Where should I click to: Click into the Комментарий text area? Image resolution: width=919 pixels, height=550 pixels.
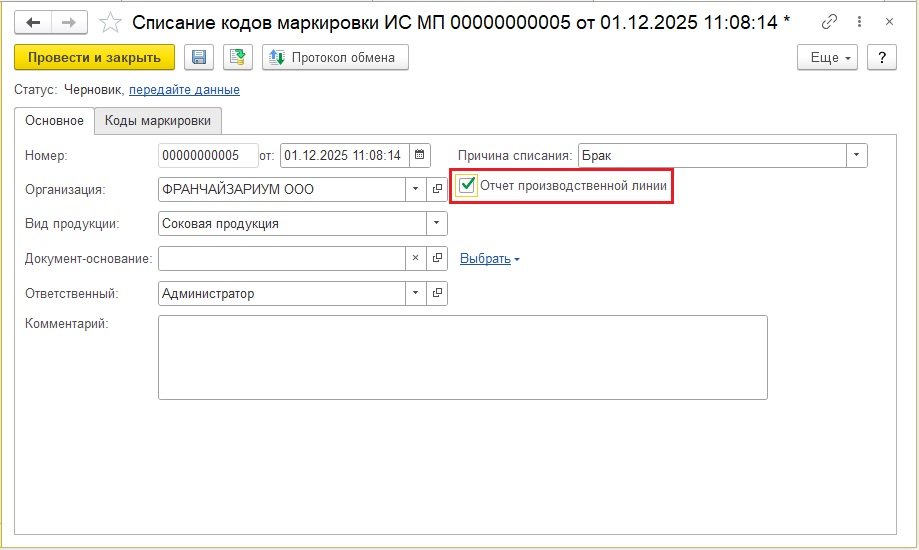point(462,357)
